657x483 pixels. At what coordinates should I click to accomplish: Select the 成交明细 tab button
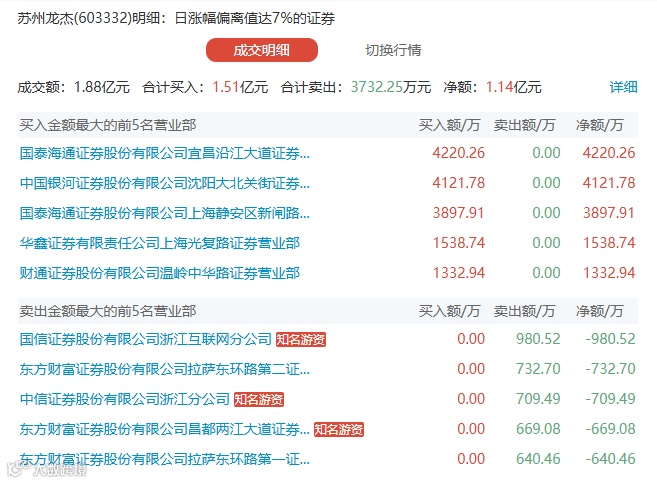262,50
